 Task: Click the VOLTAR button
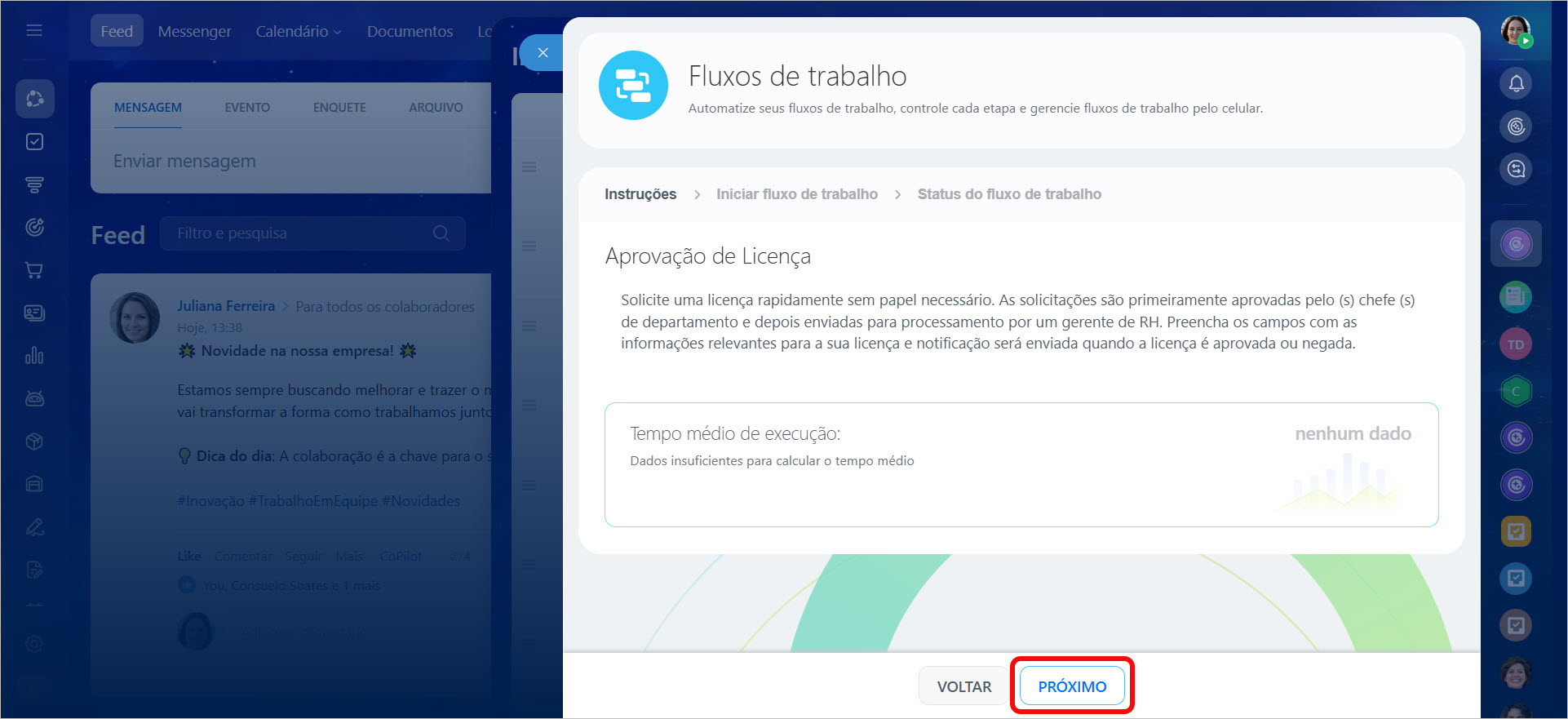tap(963, 686)
